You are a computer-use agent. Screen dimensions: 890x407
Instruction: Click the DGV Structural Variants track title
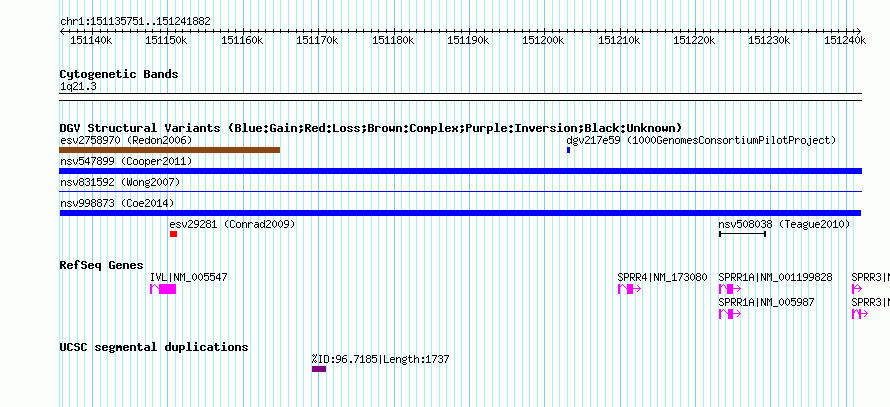click(x=371, y=128)
